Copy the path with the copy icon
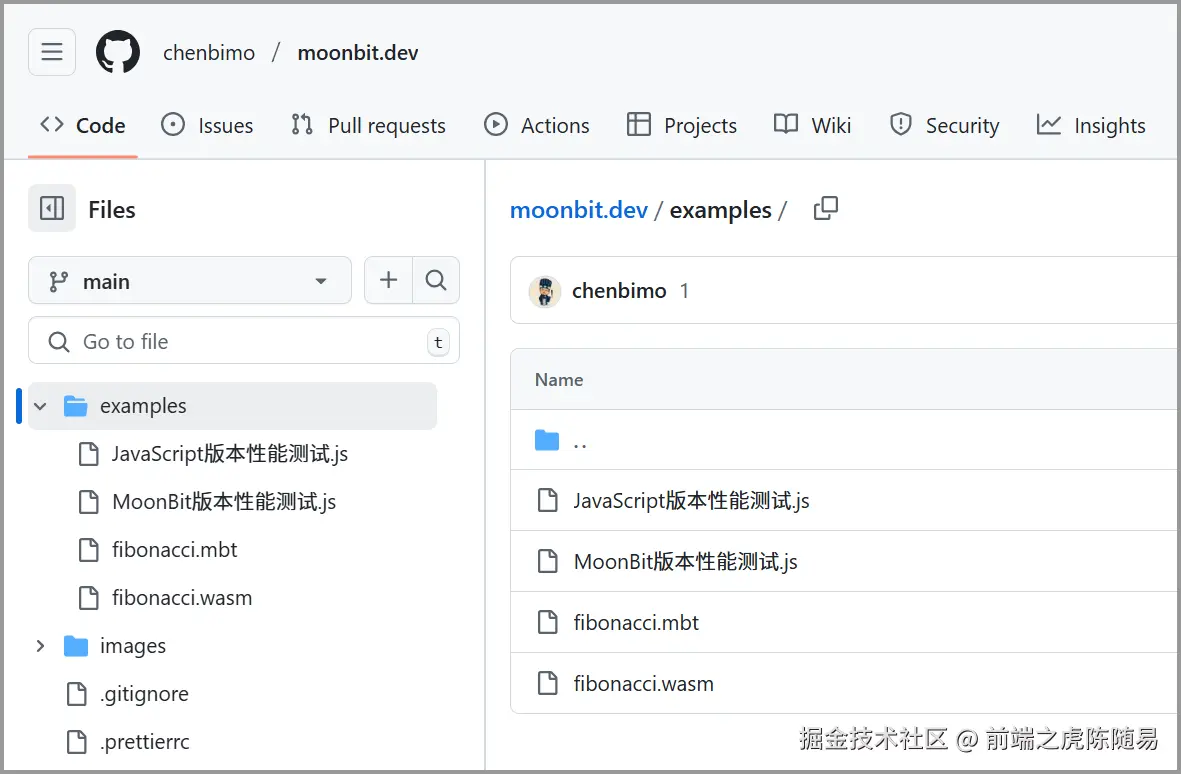Image resolution: width=1181 pixels, height=774 pixels. tap(825, 209)
